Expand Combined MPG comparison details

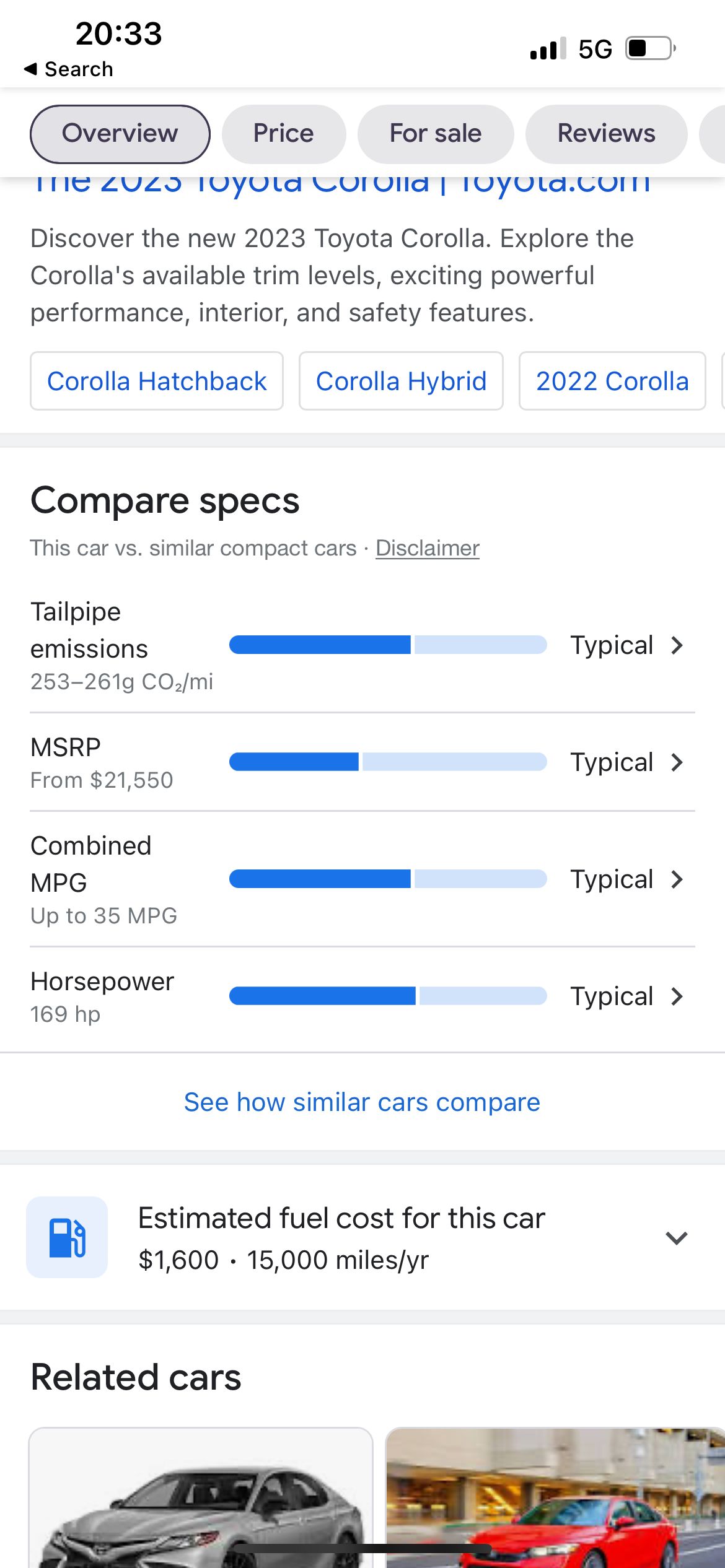pos(362,879)
